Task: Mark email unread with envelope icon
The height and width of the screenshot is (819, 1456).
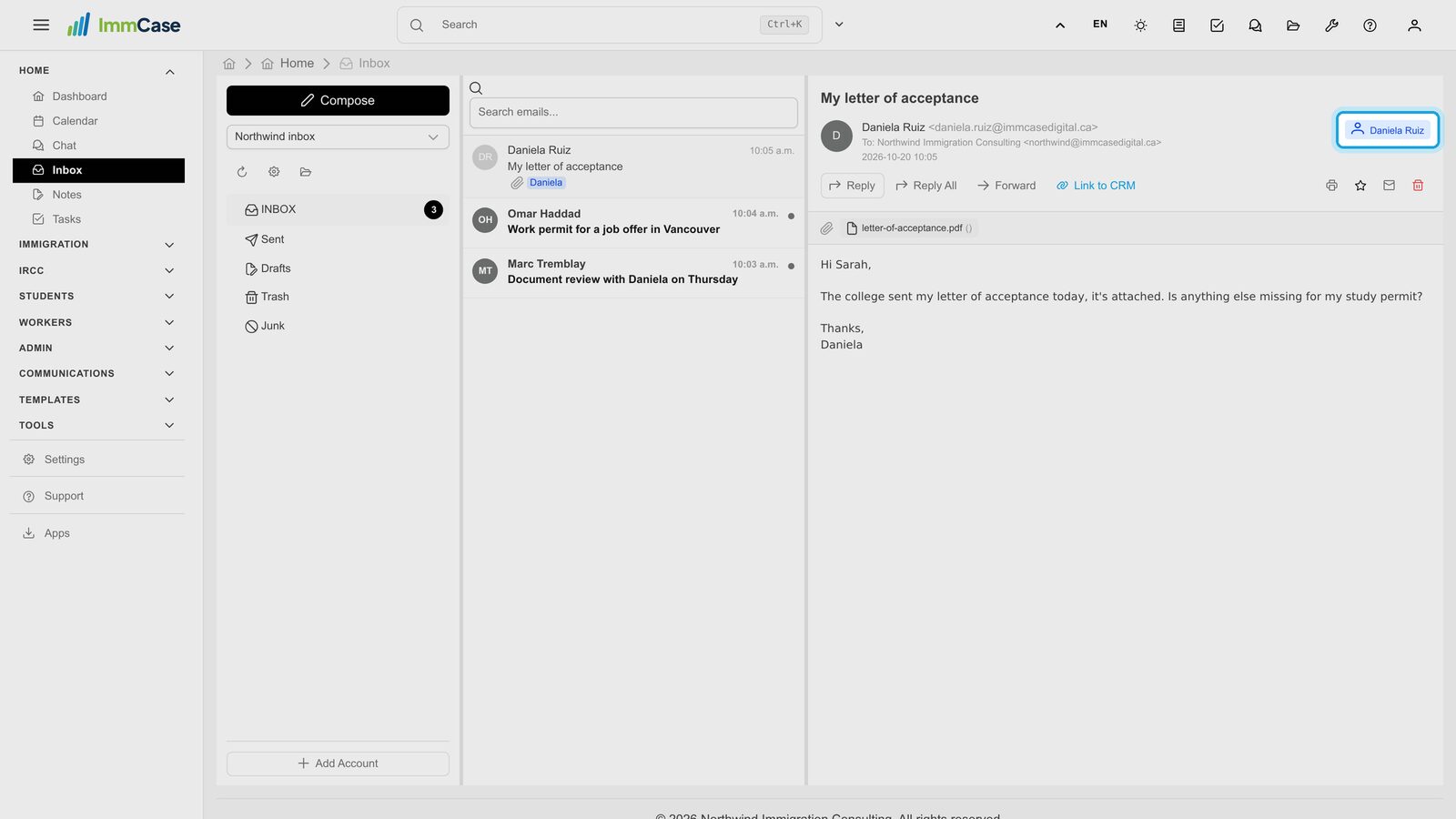Action: [1389, 186]
